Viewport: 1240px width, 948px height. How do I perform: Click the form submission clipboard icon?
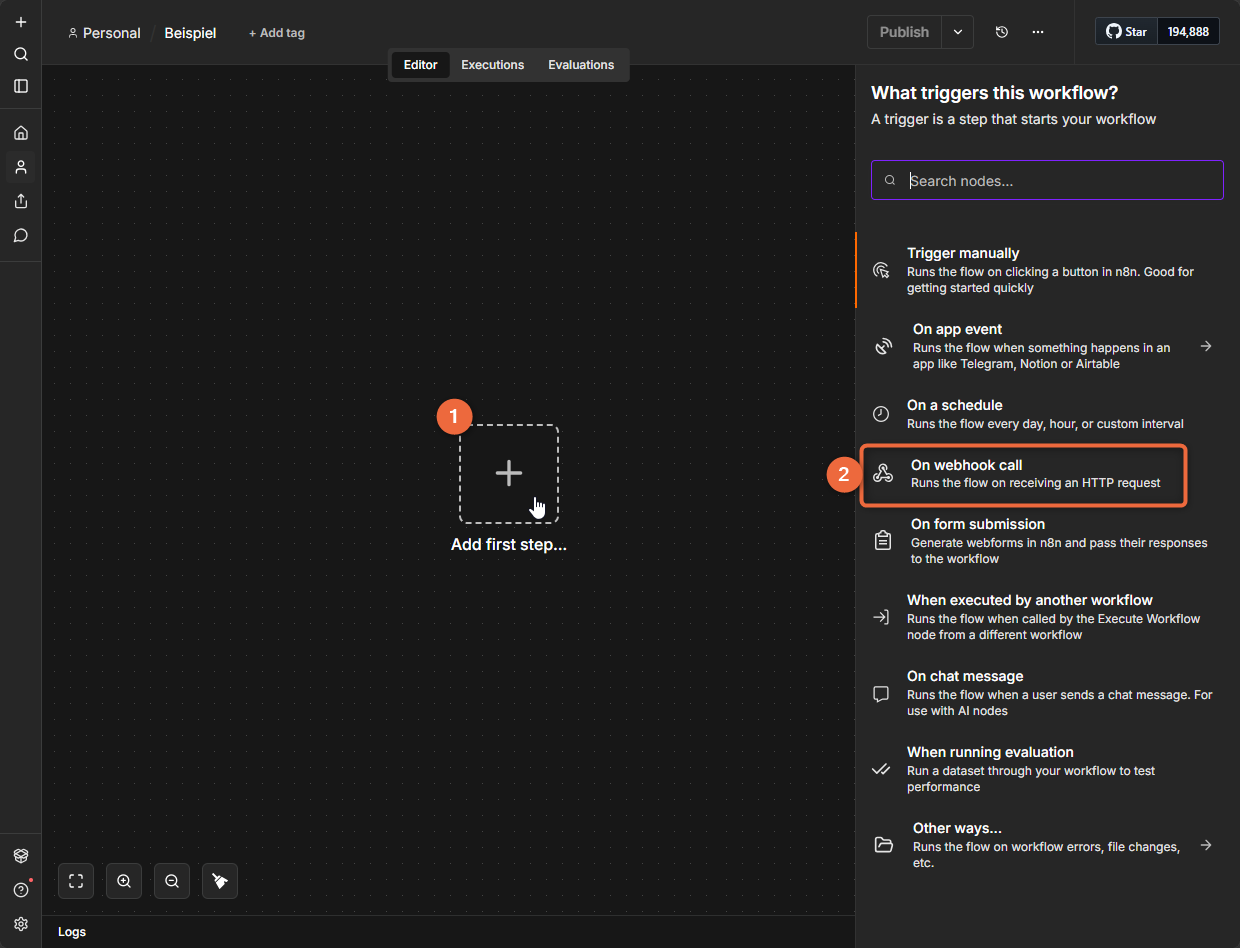(883, 541)
